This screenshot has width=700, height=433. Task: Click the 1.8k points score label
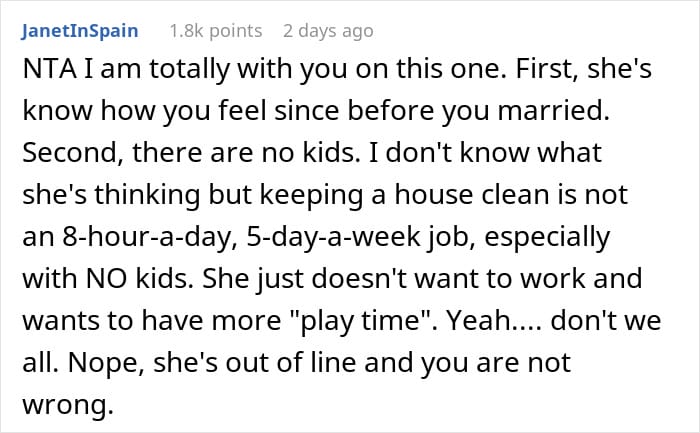216,31
